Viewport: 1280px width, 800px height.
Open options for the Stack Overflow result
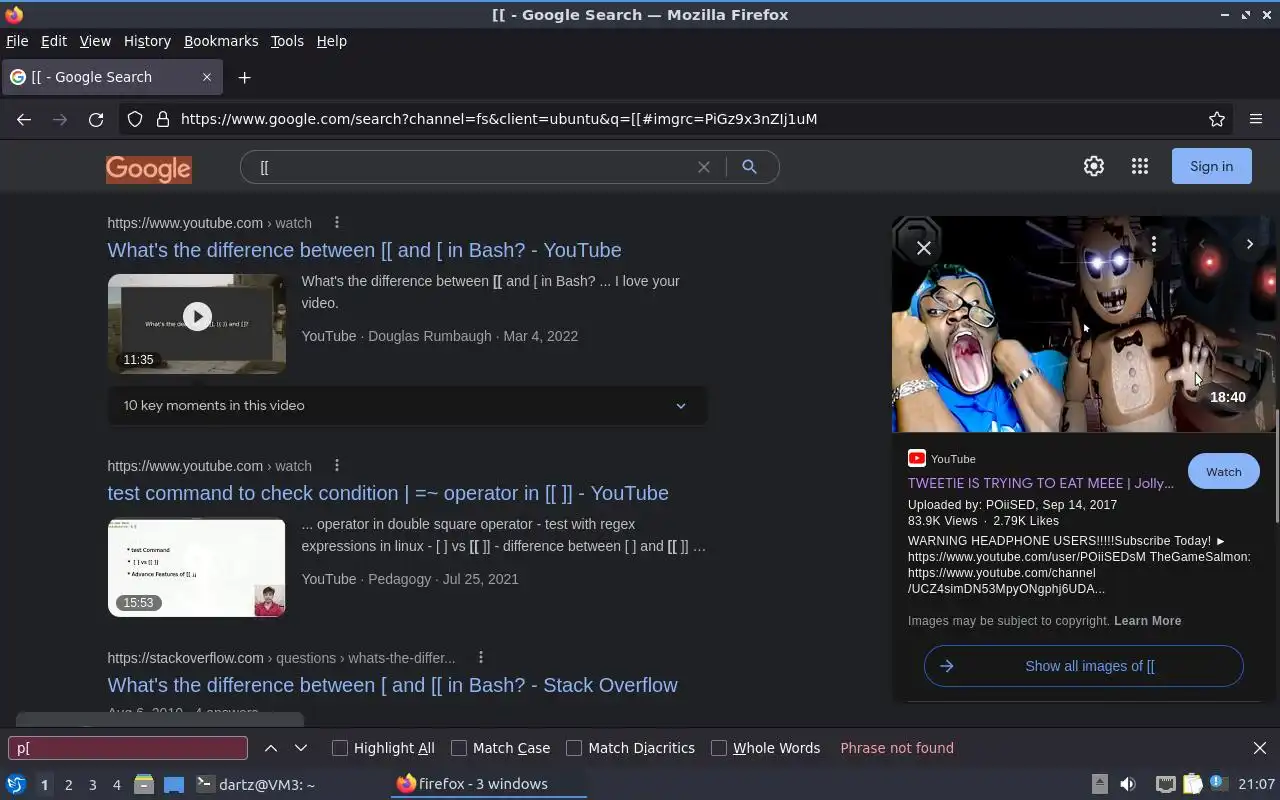481,658
